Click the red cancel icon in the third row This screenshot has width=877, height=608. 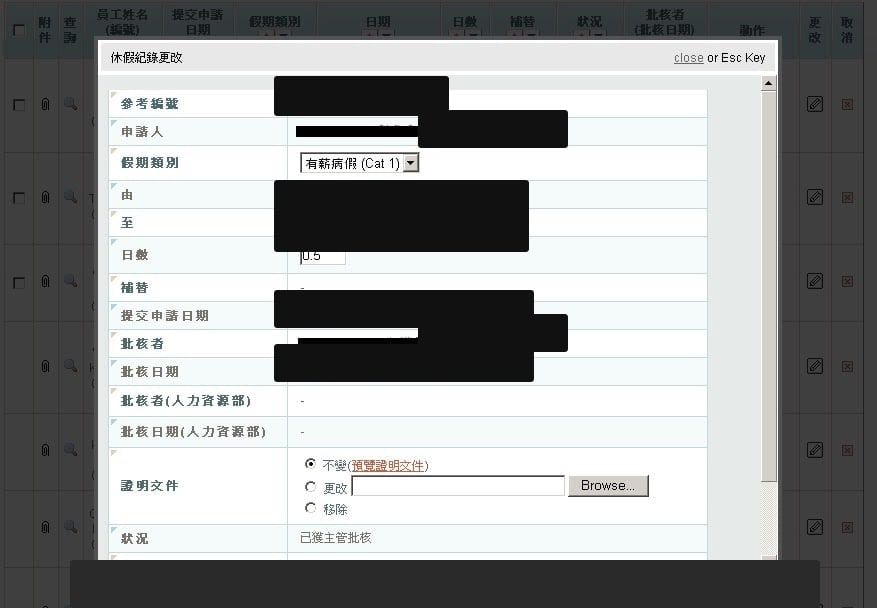point(847,281)
